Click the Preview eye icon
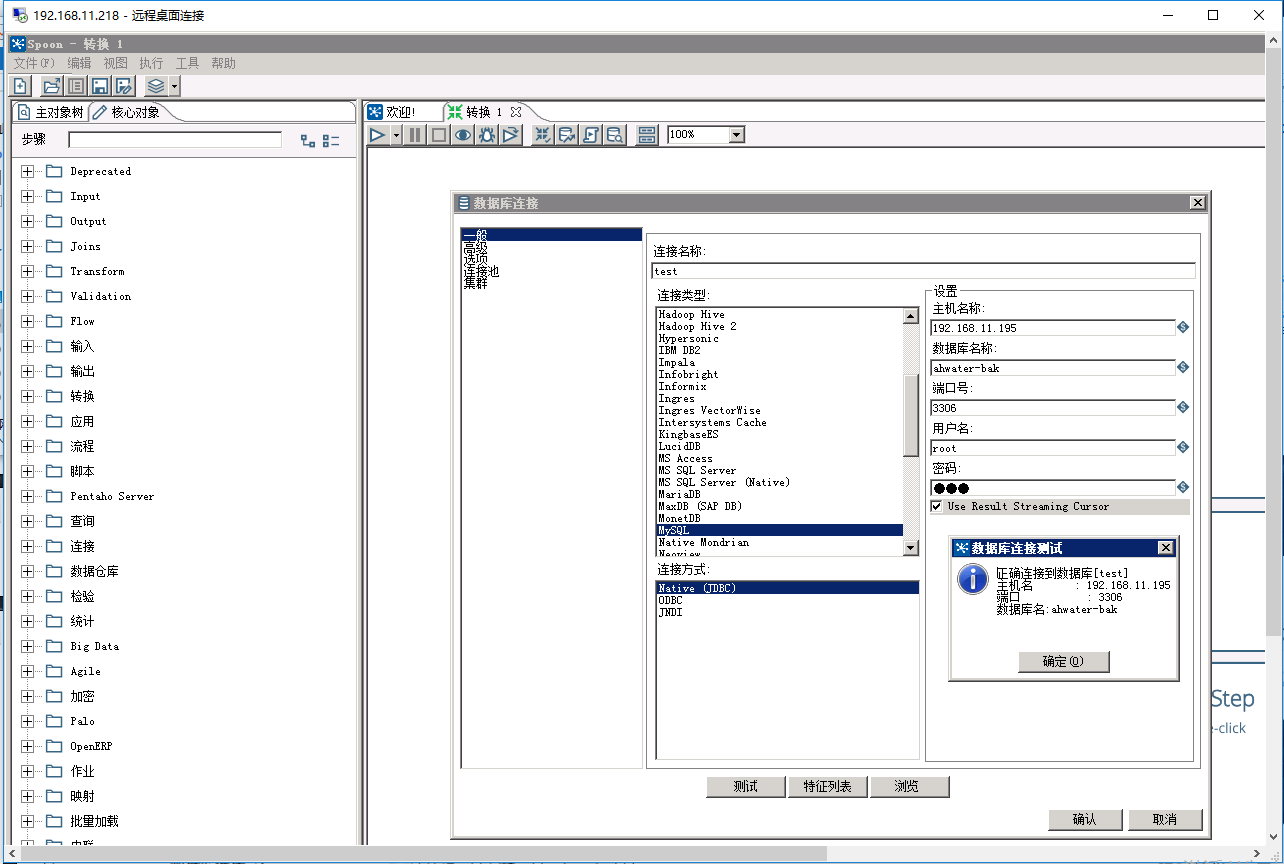 pos(463,134)
